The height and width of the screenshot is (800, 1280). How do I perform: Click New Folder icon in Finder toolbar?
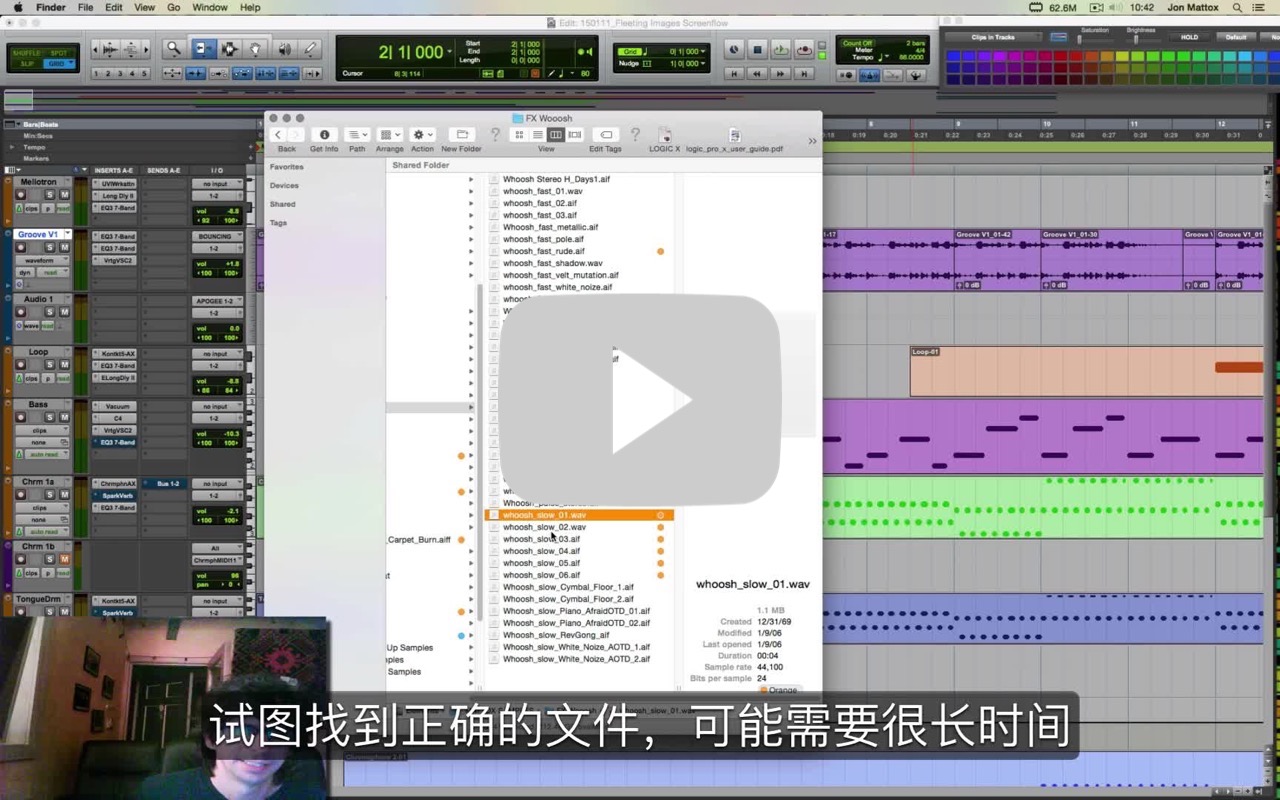point(461,134)
